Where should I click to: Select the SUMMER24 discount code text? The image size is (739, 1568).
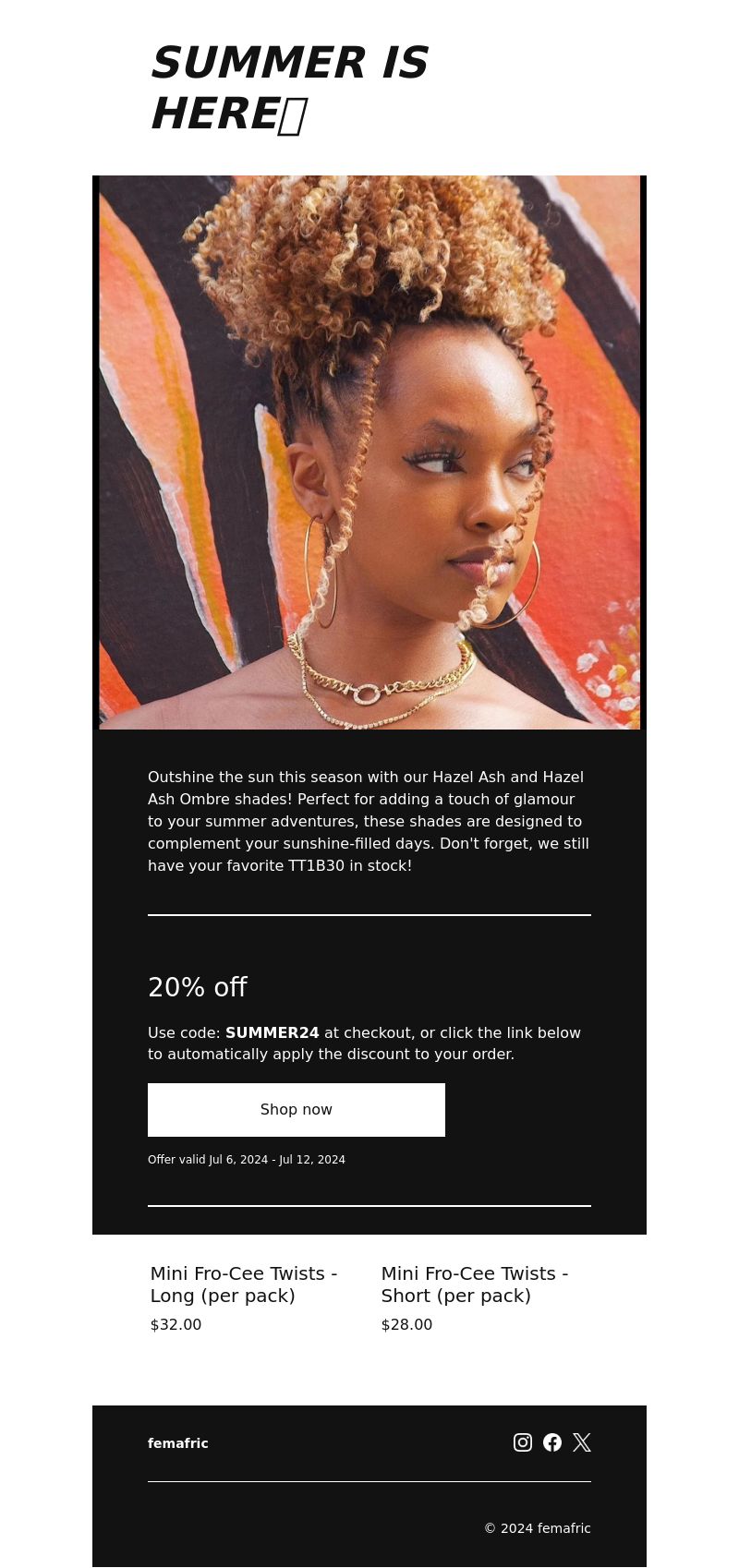pos(273,1032)
